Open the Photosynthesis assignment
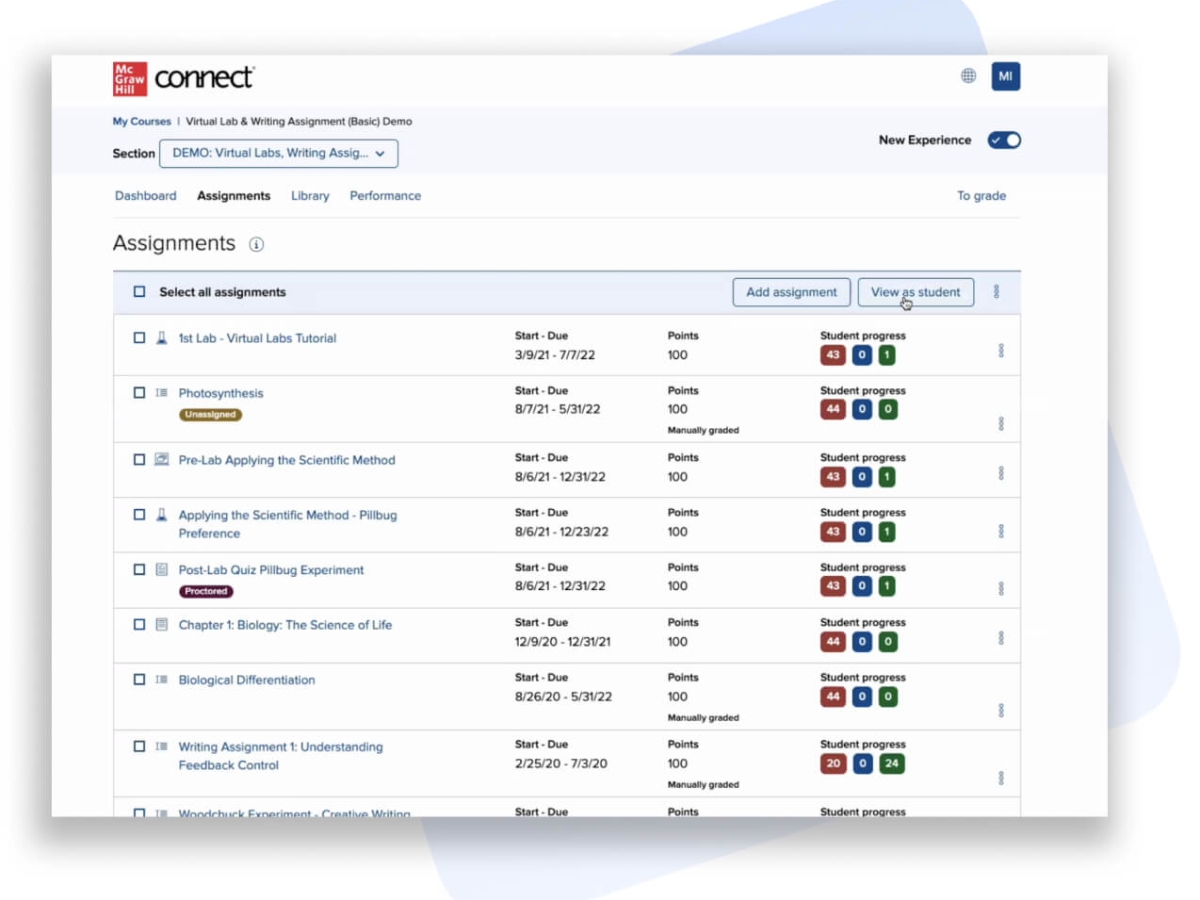The height and width of the screenshot is (900, 1200). coord(221,393)
